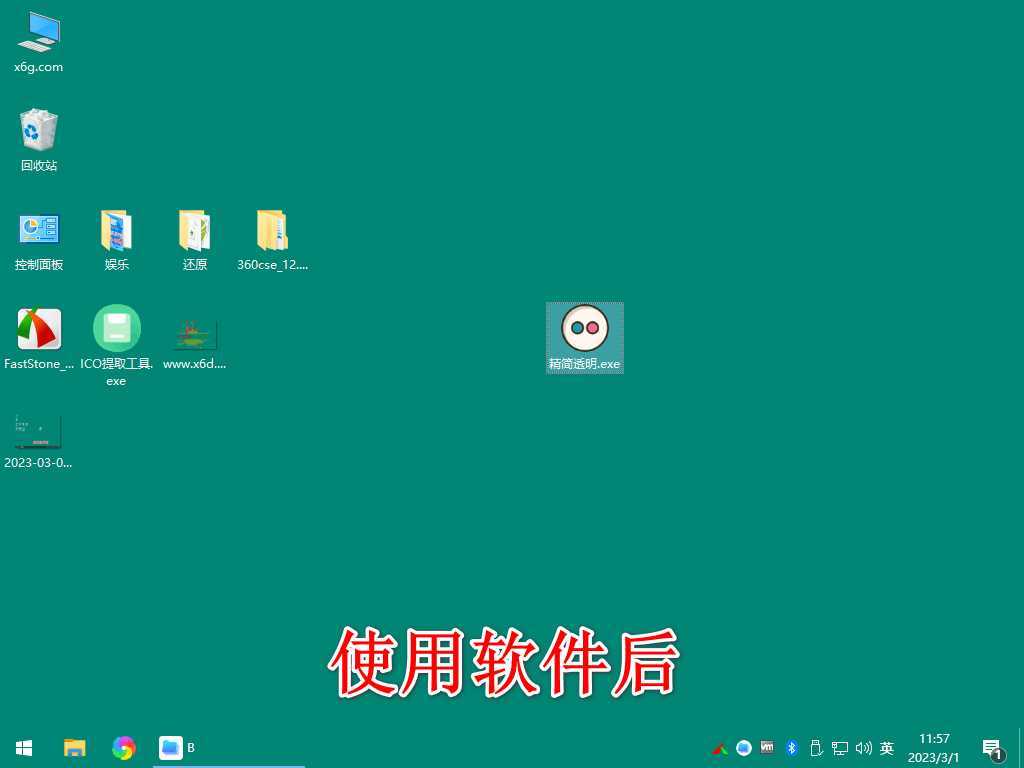Open the Safely Remove Hardware popup

click(816, 747)
